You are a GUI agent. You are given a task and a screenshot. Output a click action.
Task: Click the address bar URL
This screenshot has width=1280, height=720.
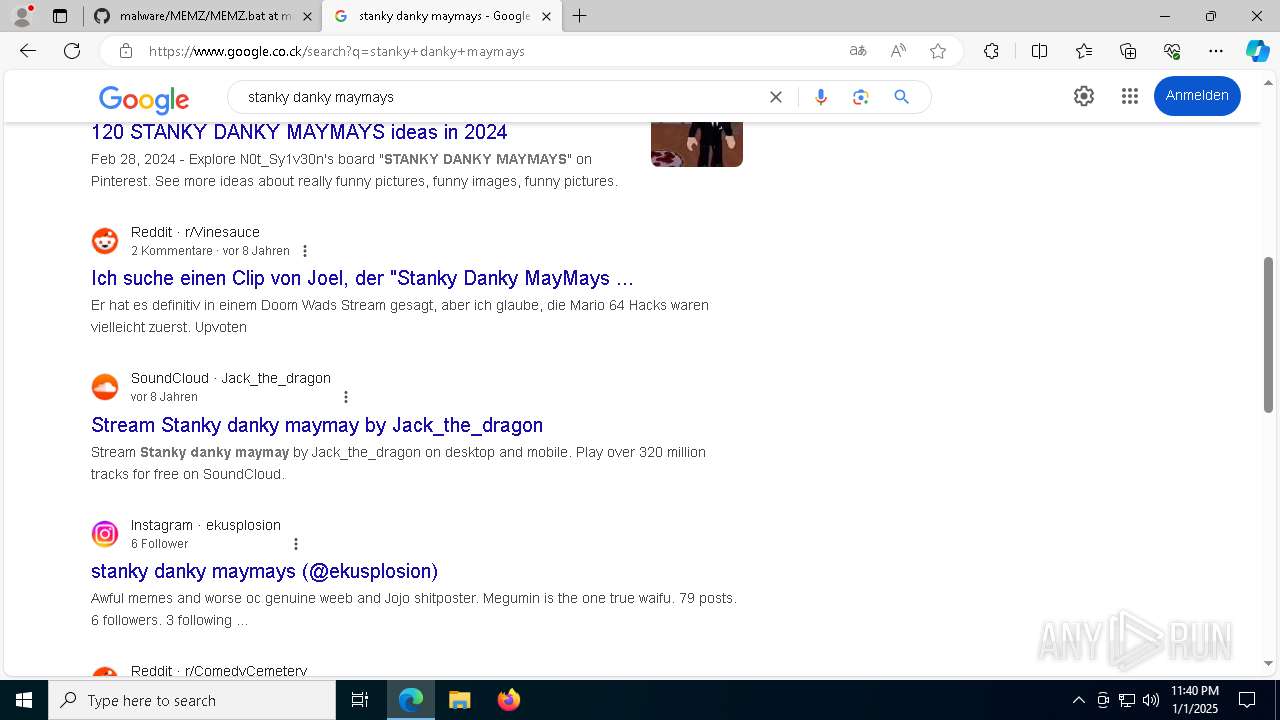pyautogui.click(x=337, y=51)
